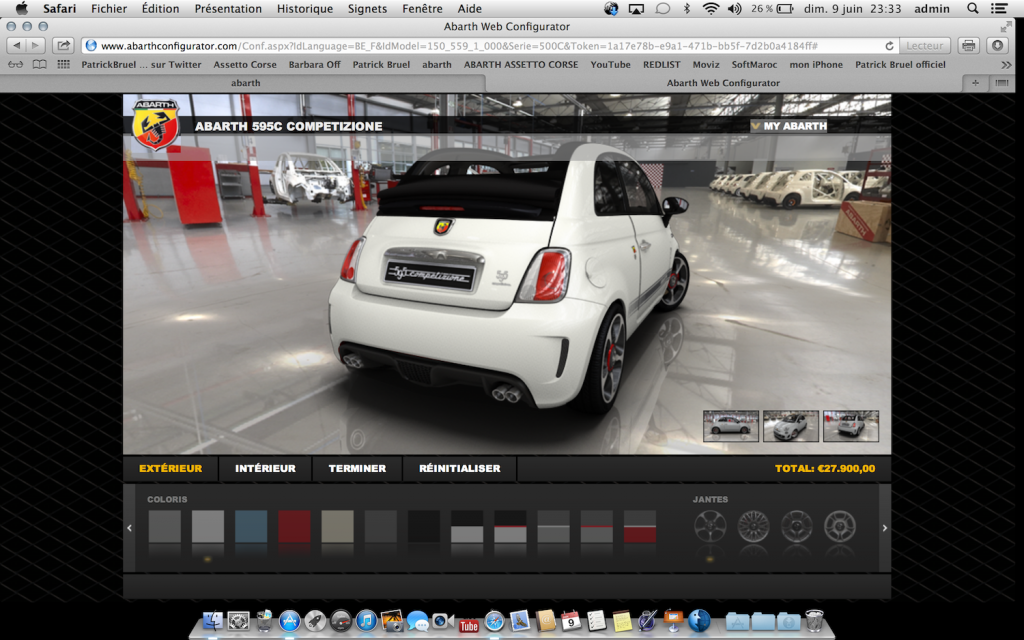Screen dimensions: 1024x640
Task: Switch to the INTÉRIEUR section
Action: (265, 468)
